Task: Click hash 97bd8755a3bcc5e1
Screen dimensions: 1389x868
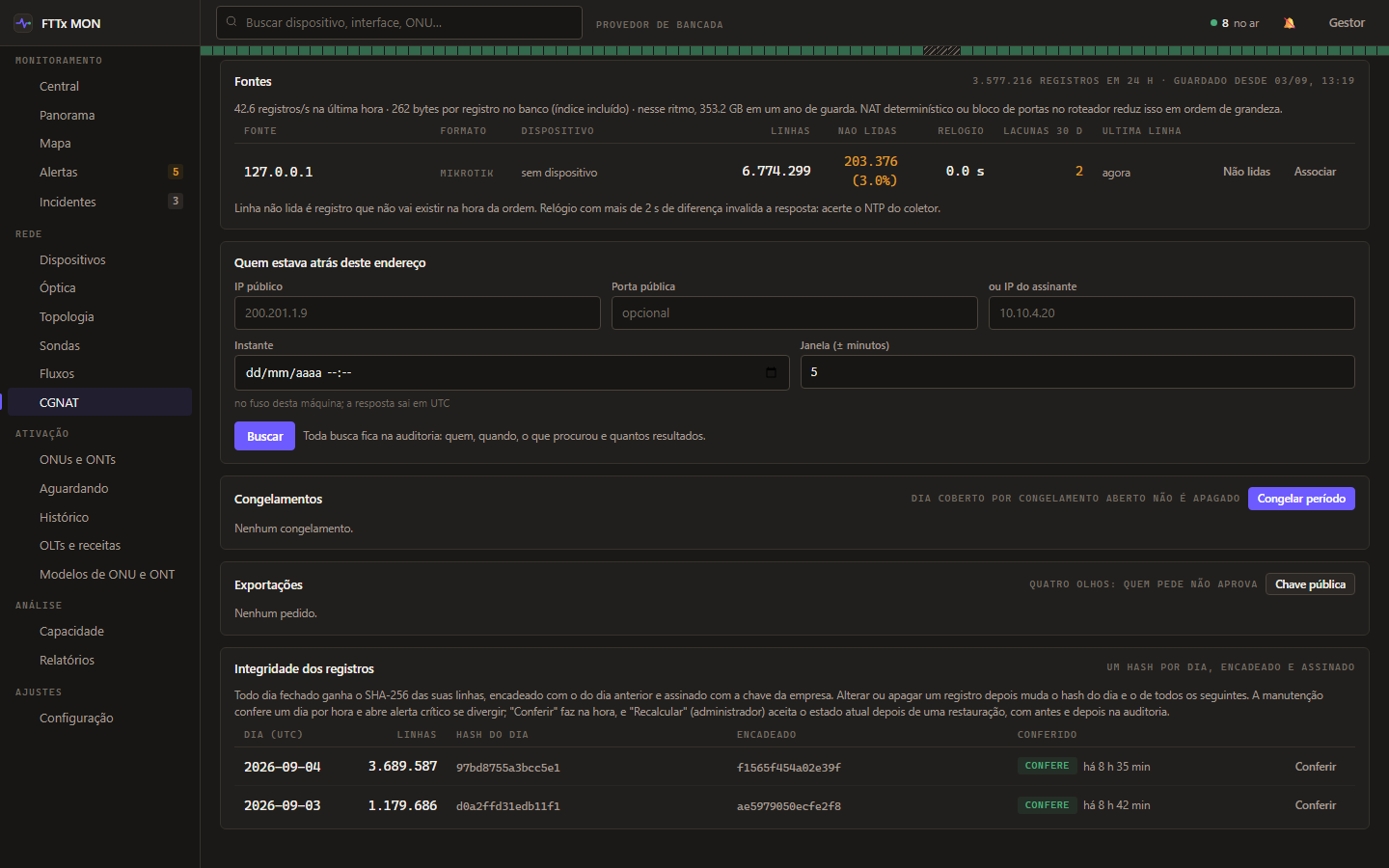Action: click(508, 768)
